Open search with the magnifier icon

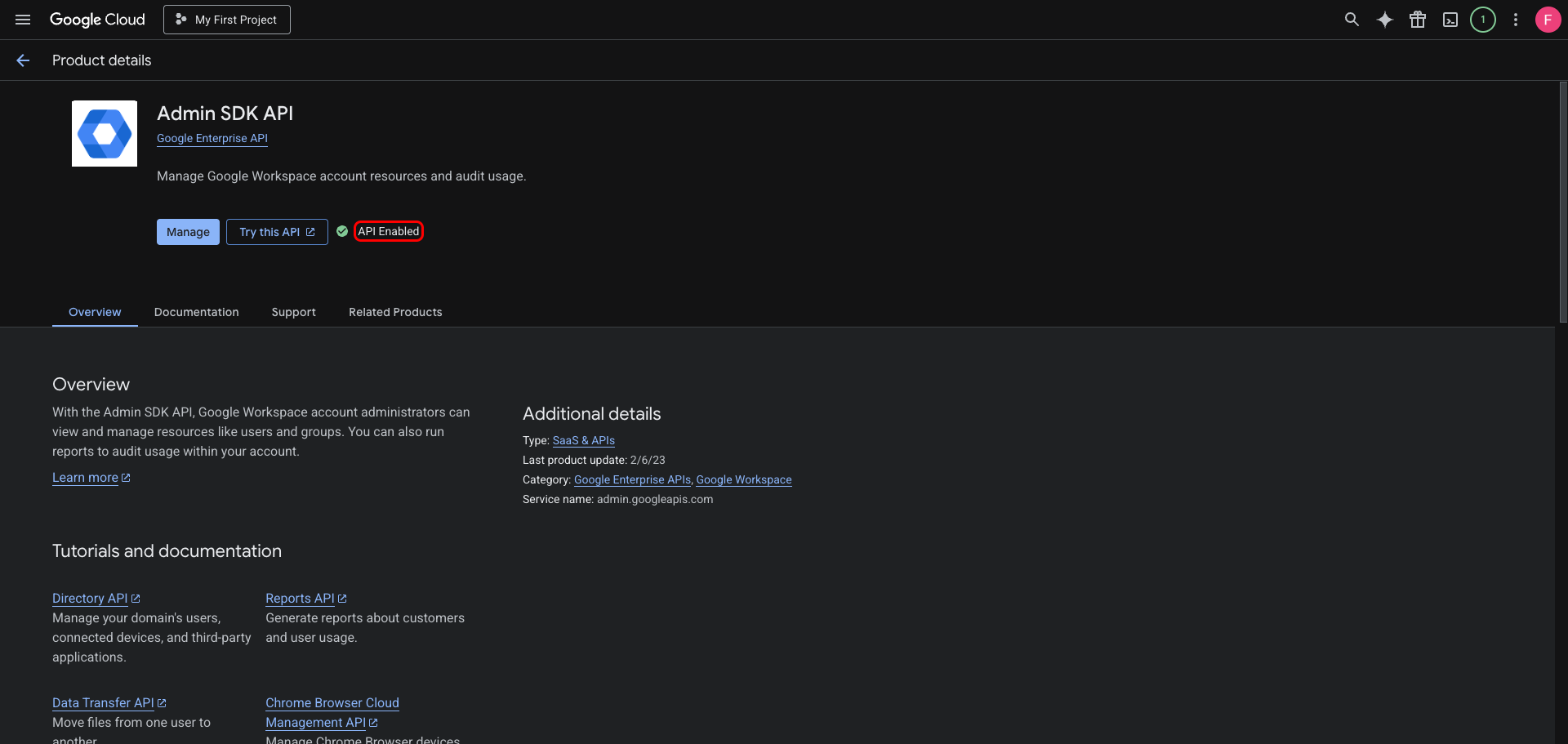point(1352,20)
